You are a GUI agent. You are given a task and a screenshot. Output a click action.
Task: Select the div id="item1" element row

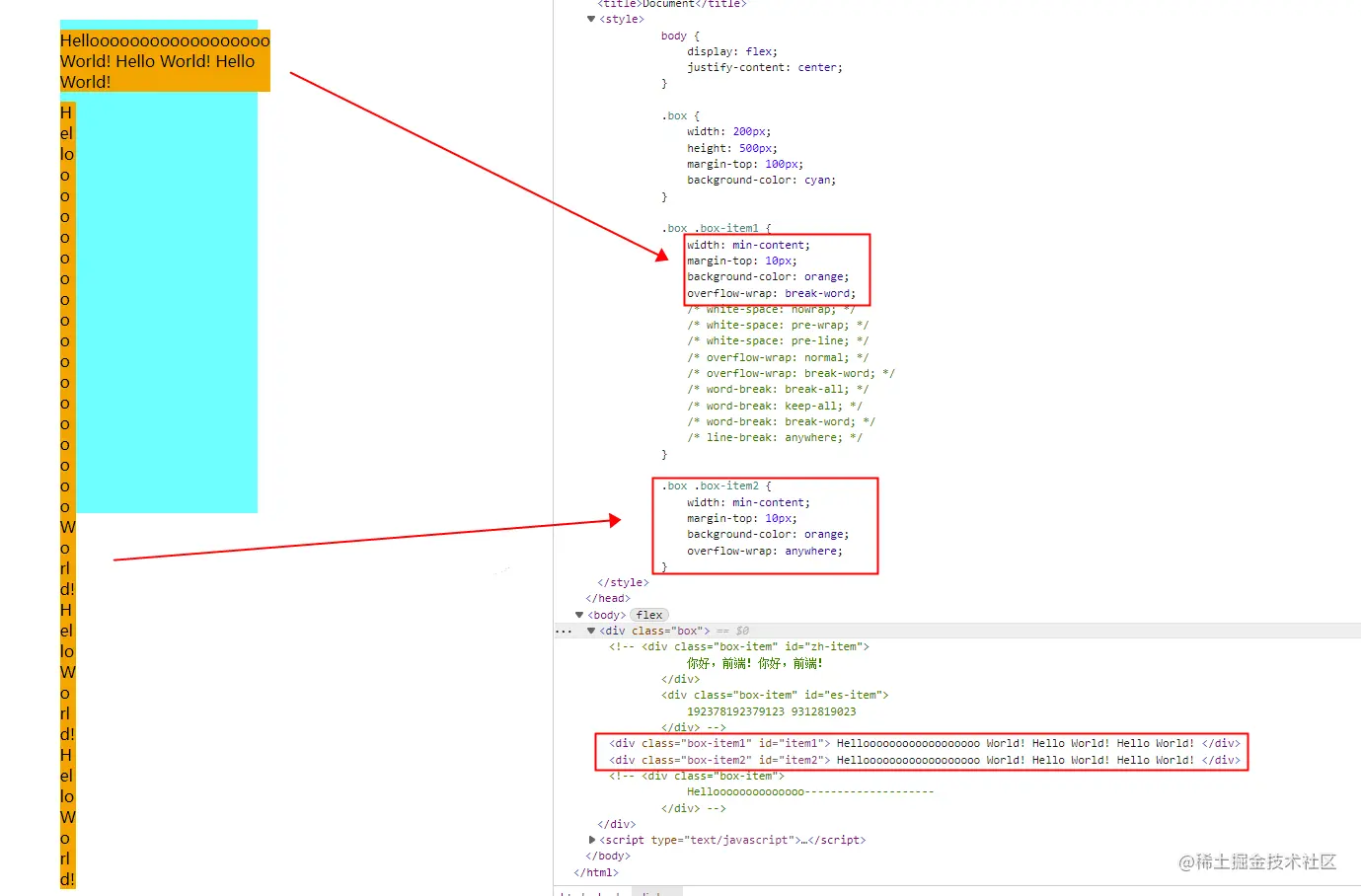(x=924, y=743)
